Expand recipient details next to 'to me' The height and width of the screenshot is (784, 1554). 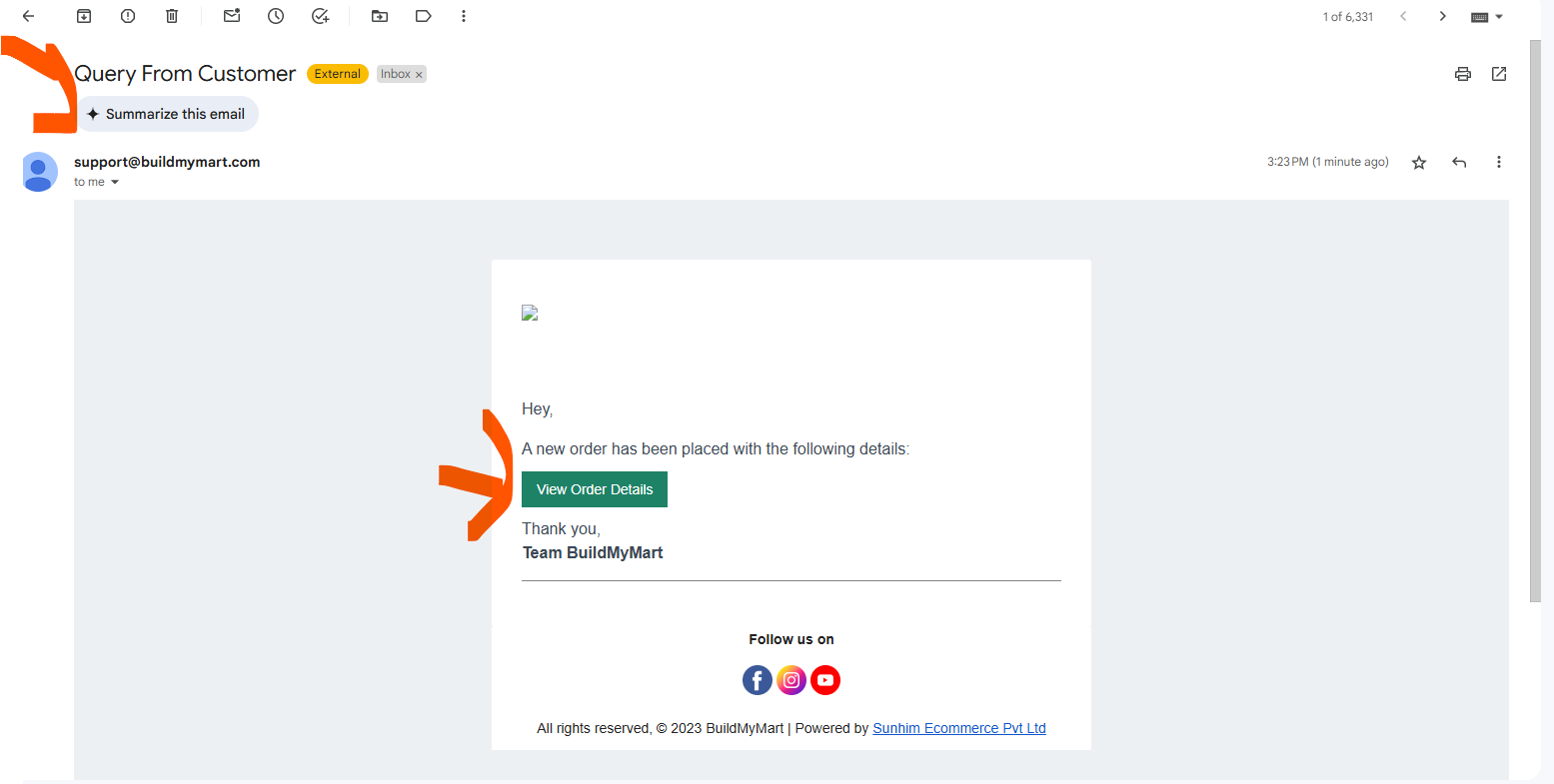pos(115,182)
